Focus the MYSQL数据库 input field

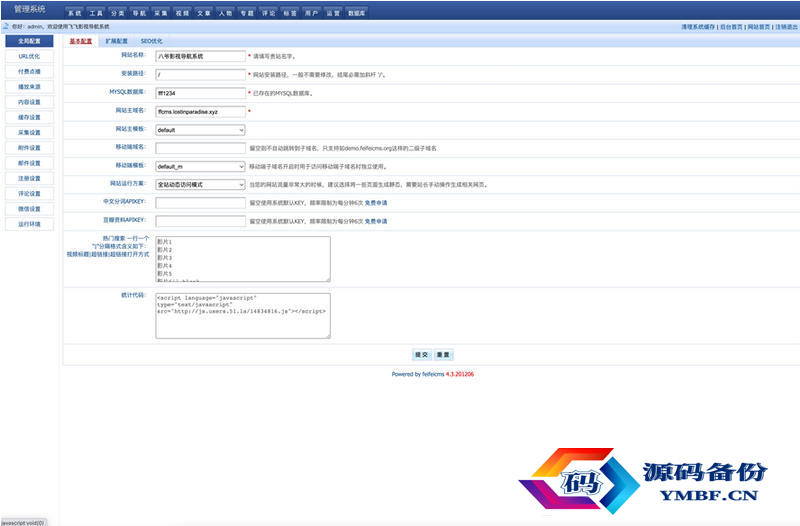201,93
